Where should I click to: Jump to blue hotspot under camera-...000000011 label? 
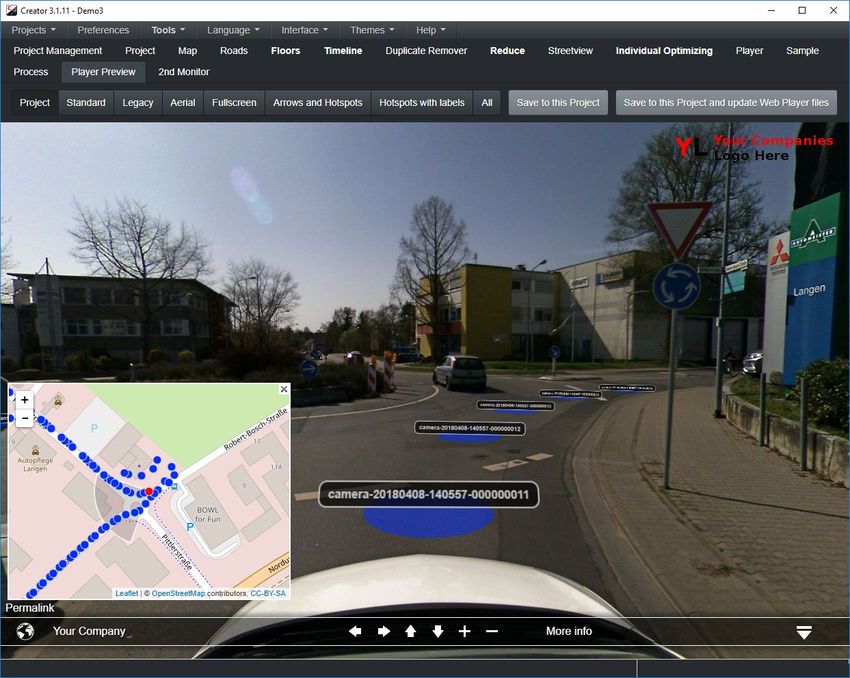[x=429, y=521]
